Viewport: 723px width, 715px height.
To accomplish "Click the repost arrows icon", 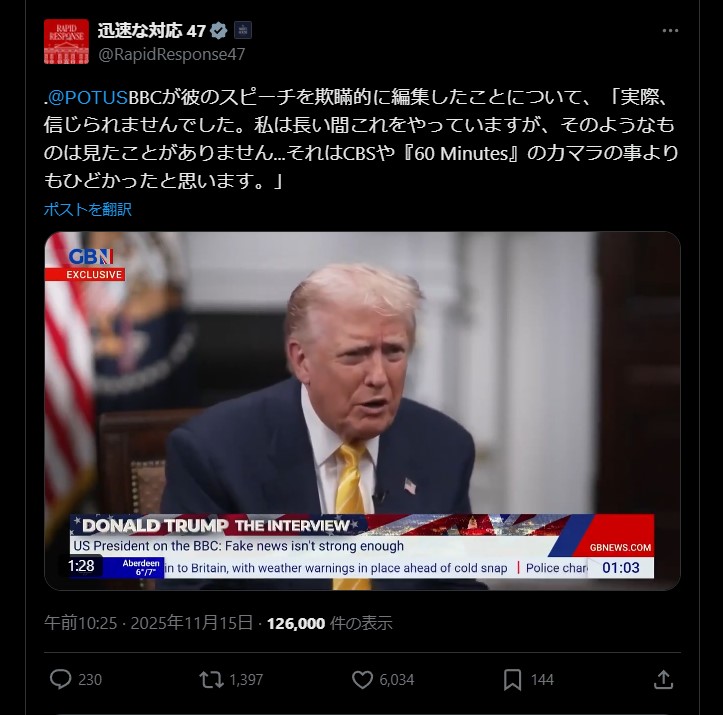I will click(x=211, y=680).
